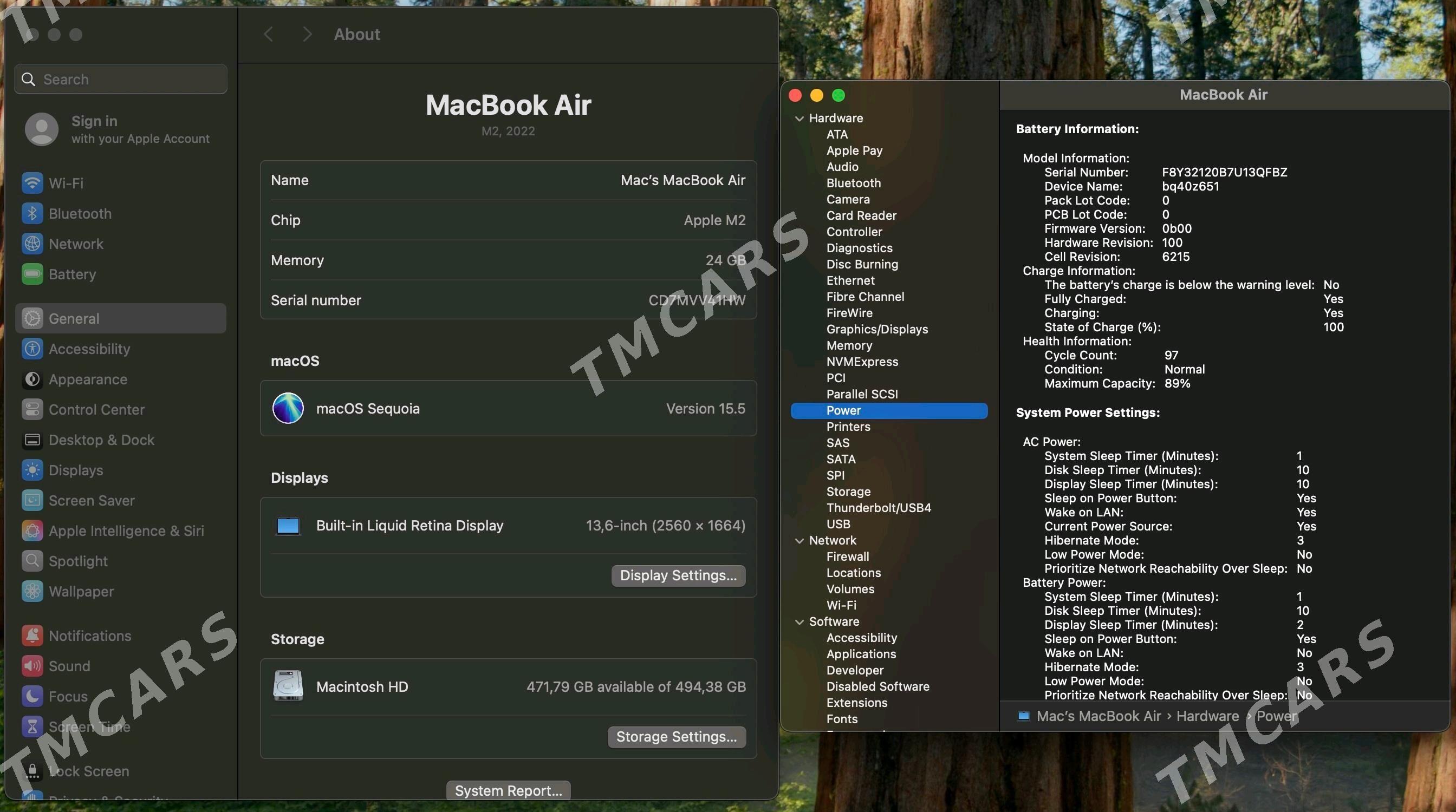This screenshot has height=812, width=1456.
Task: Collapse the Hardware section in System Information
Action: pos(799,119)
